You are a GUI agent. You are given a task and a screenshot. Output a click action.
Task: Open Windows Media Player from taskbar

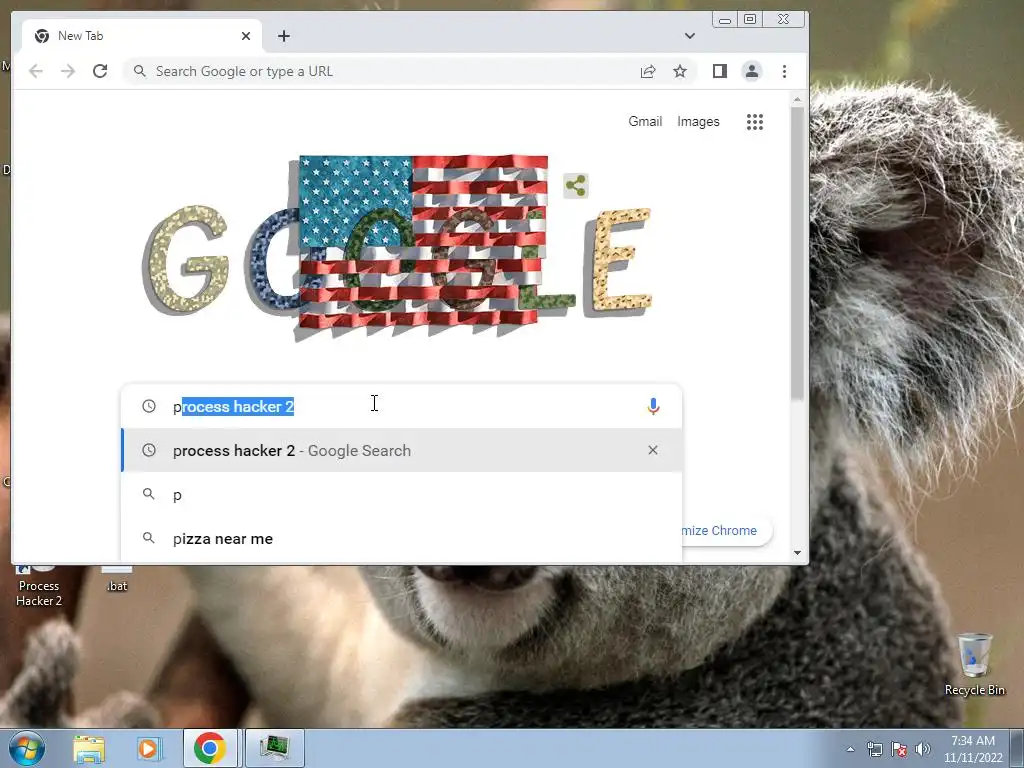[149, 748]
